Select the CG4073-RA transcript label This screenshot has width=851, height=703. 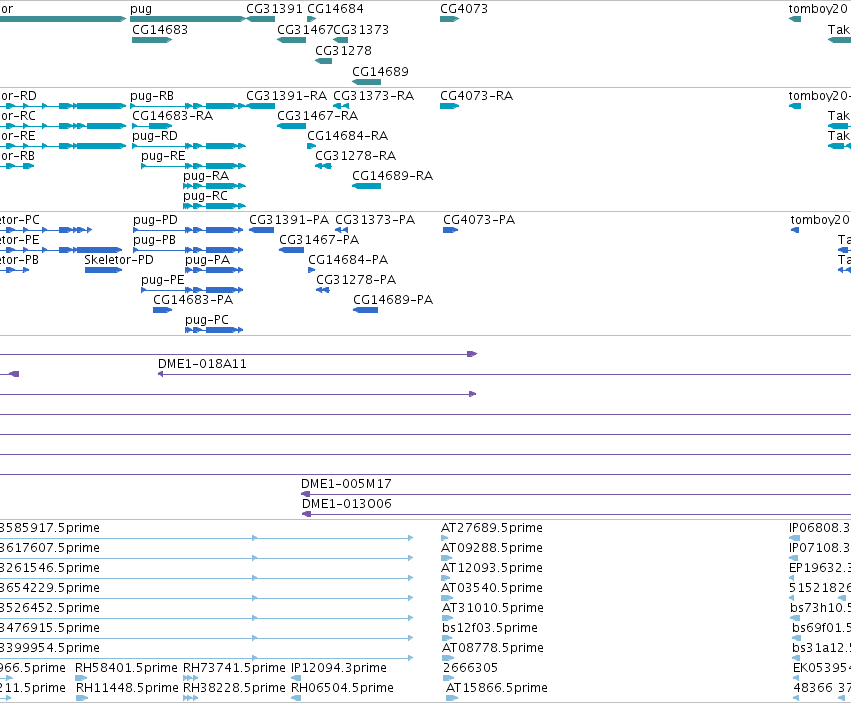click(476, 96)
